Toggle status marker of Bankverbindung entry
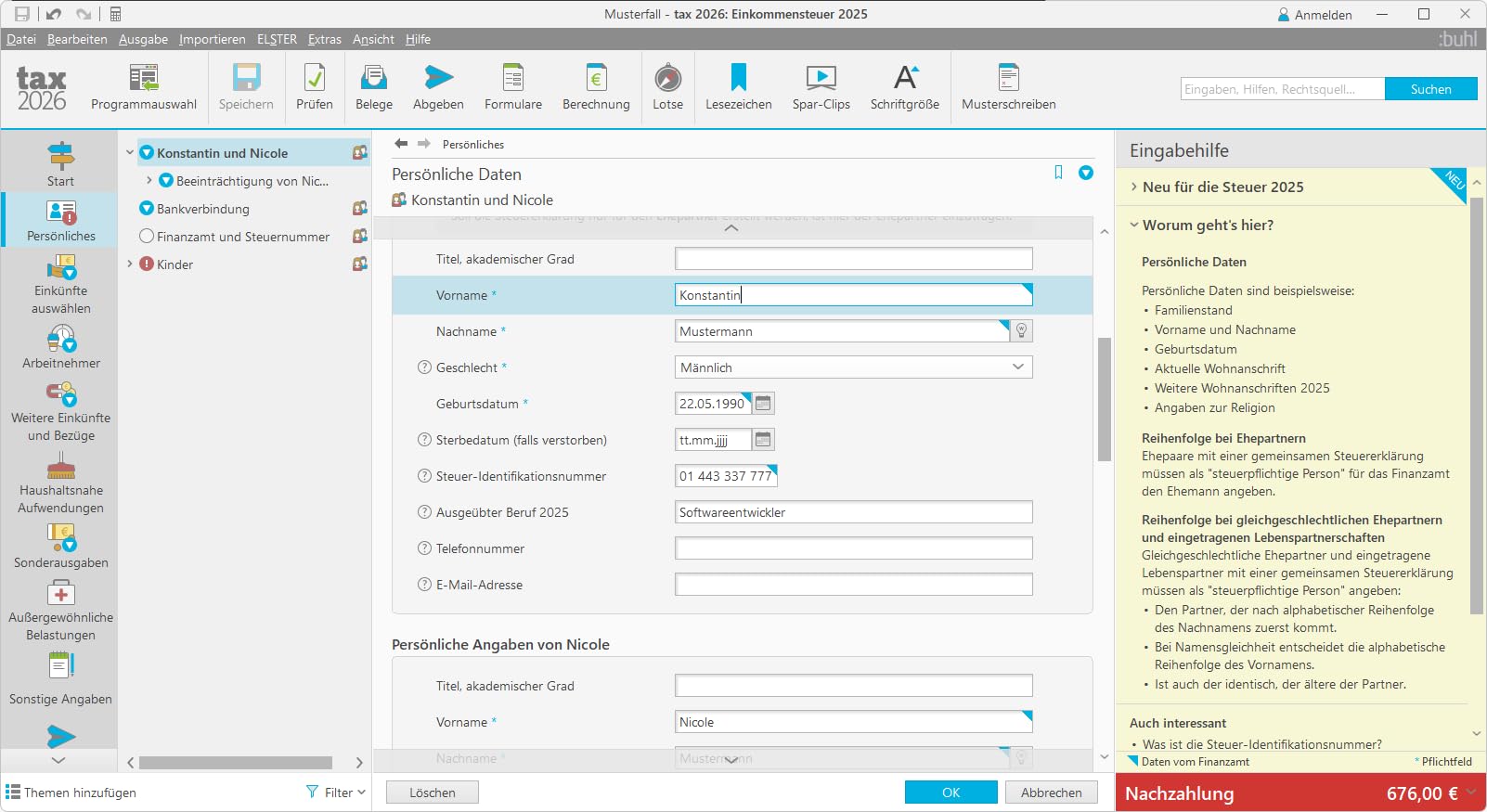 pos(146,209)
